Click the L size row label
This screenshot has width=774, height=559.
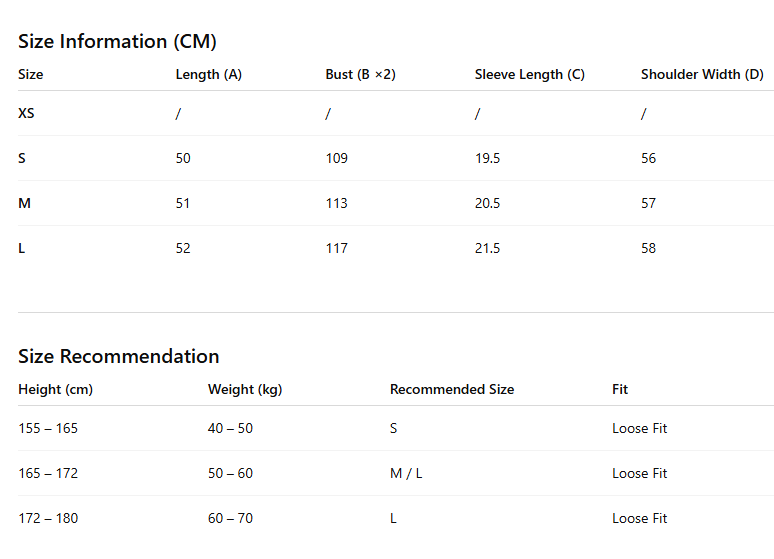[22, 248]
